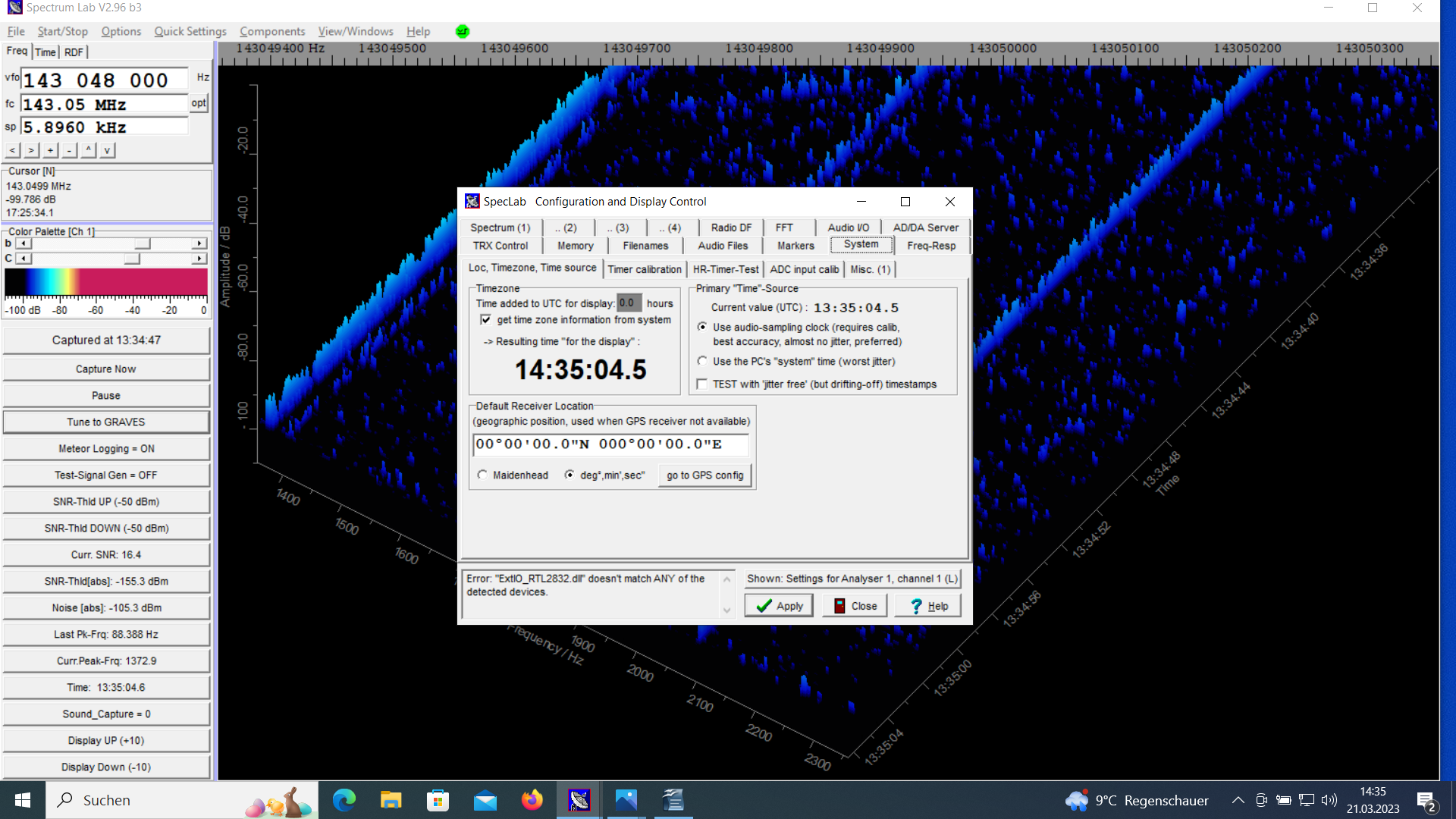
Task: Select deg°,min',sec" location format radio
Action: click(570, 475)
